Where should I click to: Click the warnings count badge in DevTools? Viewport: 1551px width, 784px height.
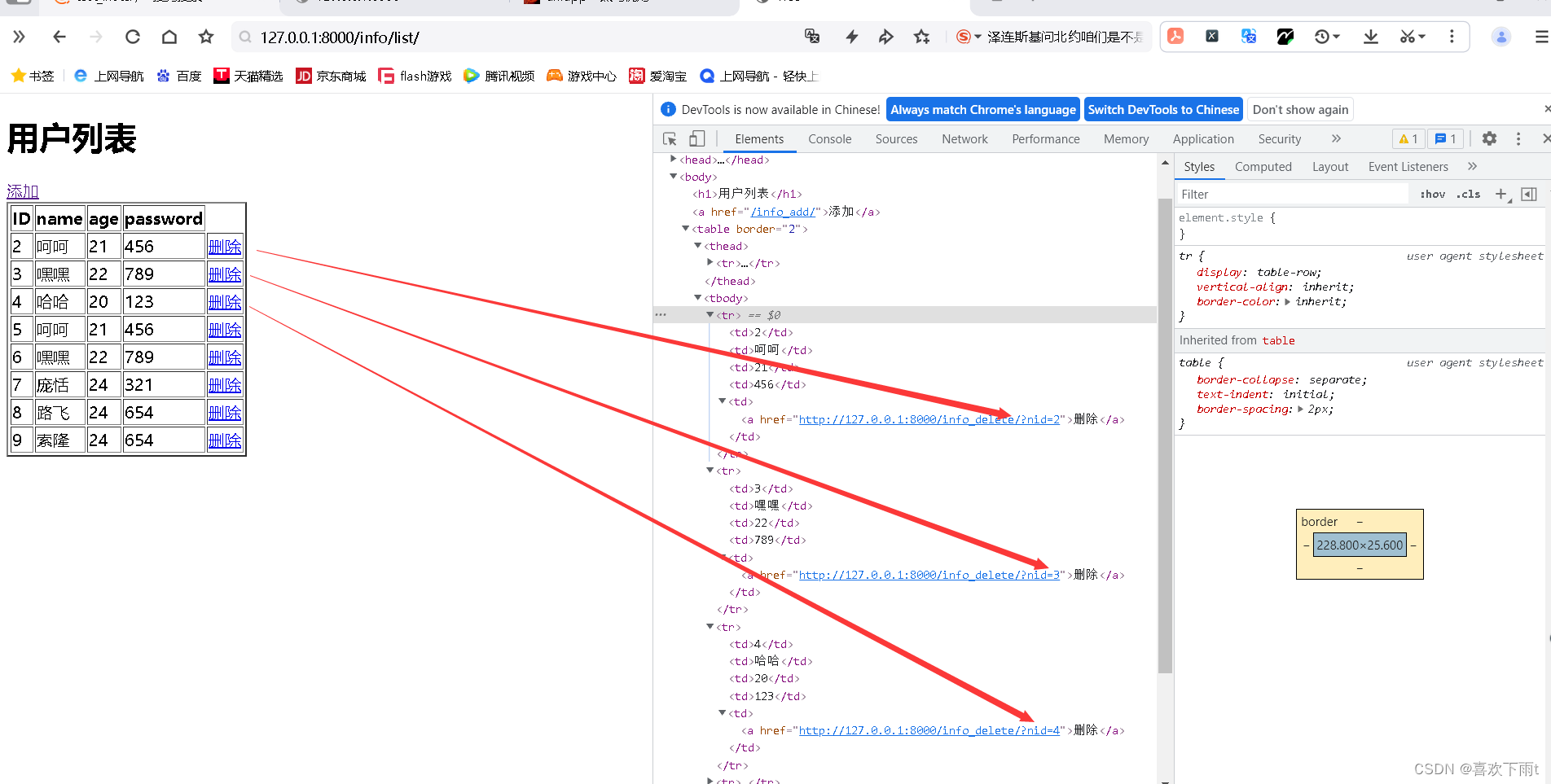pyautogui.click(x=1408, y=139)
